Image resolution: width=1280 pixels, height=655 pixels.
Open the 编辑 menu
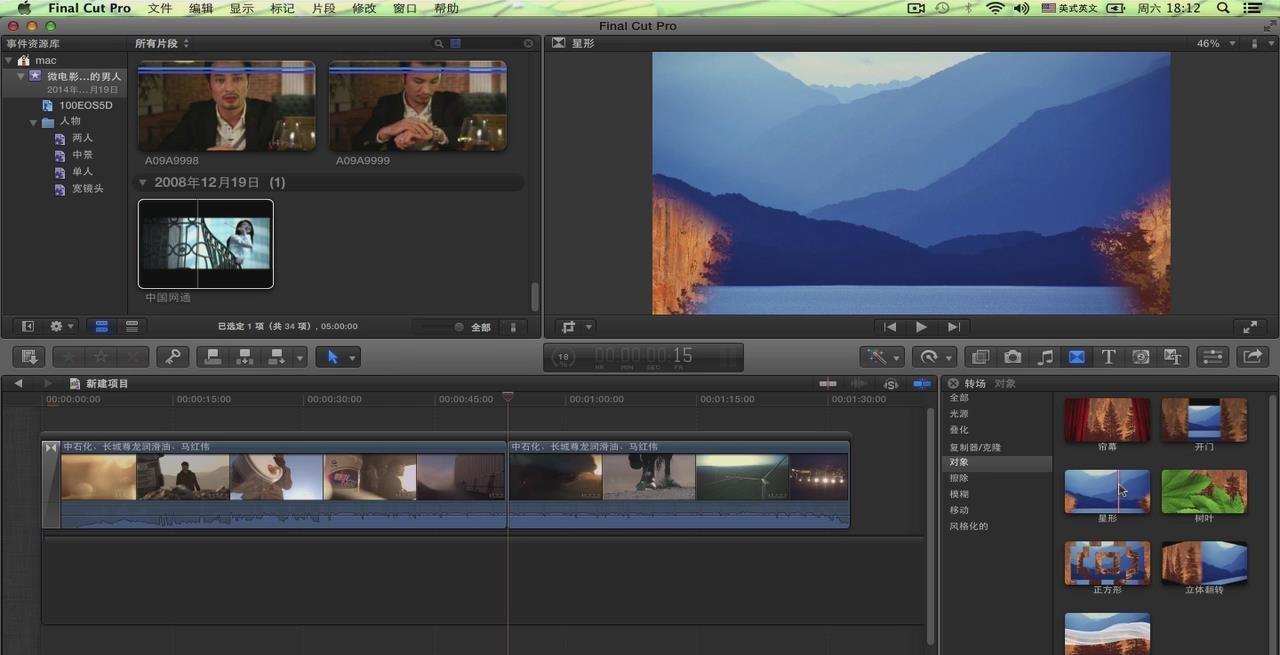(201, 8)
